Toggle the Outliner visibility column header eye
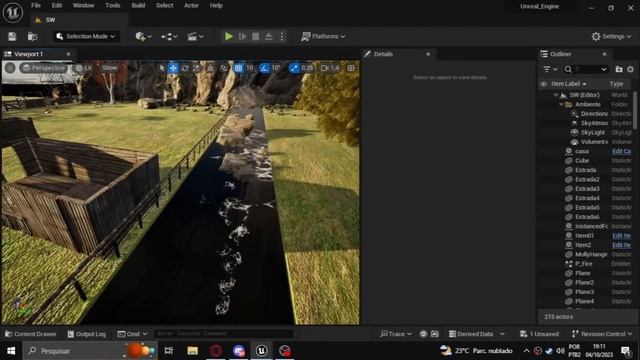 point(543,84)
